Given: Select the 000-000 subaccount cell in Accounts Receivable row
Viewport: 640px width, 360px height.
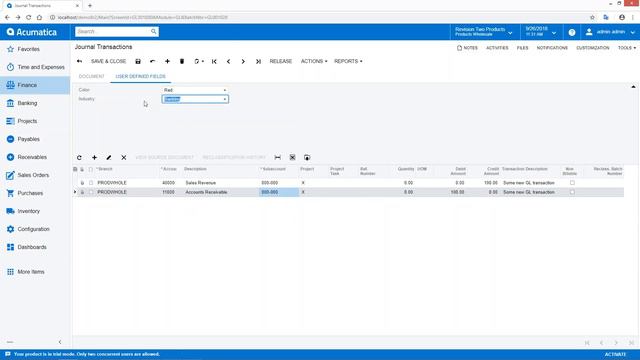Looking at the screenshot, I should pos(279,192).
